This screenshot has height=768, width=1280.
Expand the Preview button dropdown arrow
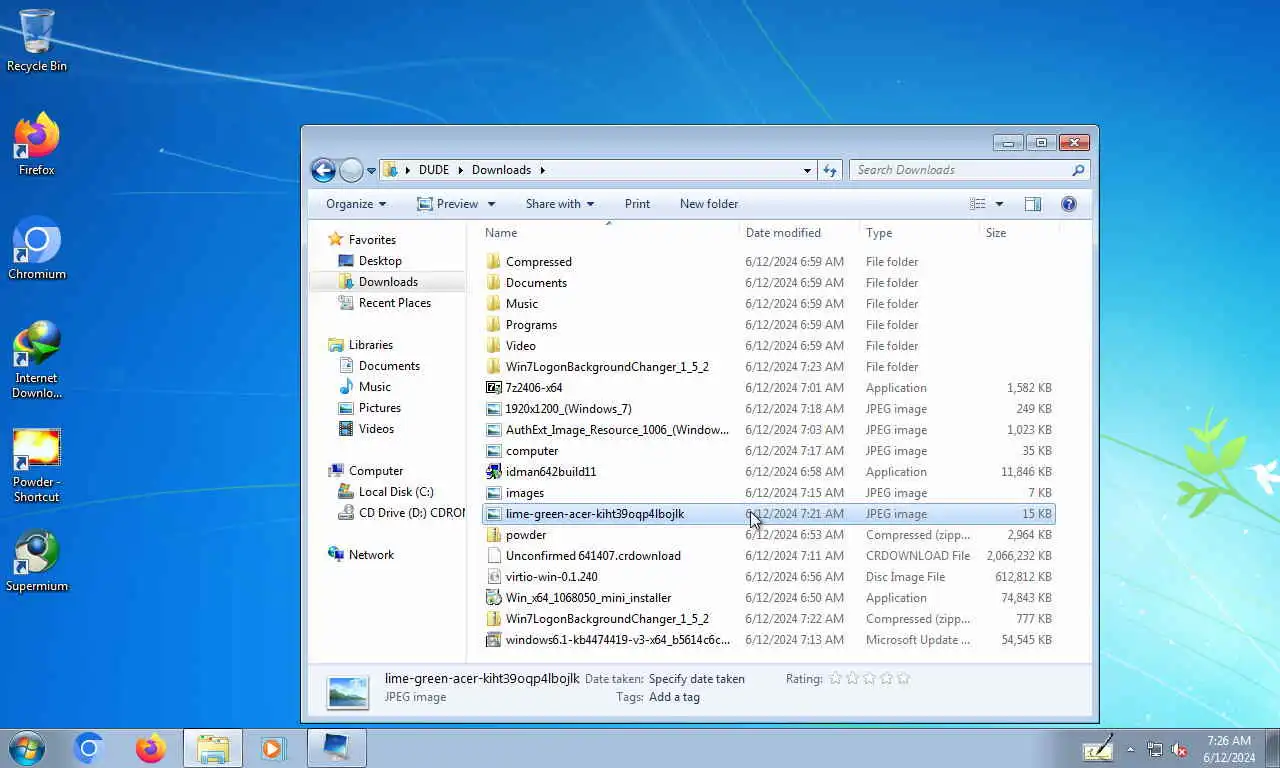coord(491,204)
